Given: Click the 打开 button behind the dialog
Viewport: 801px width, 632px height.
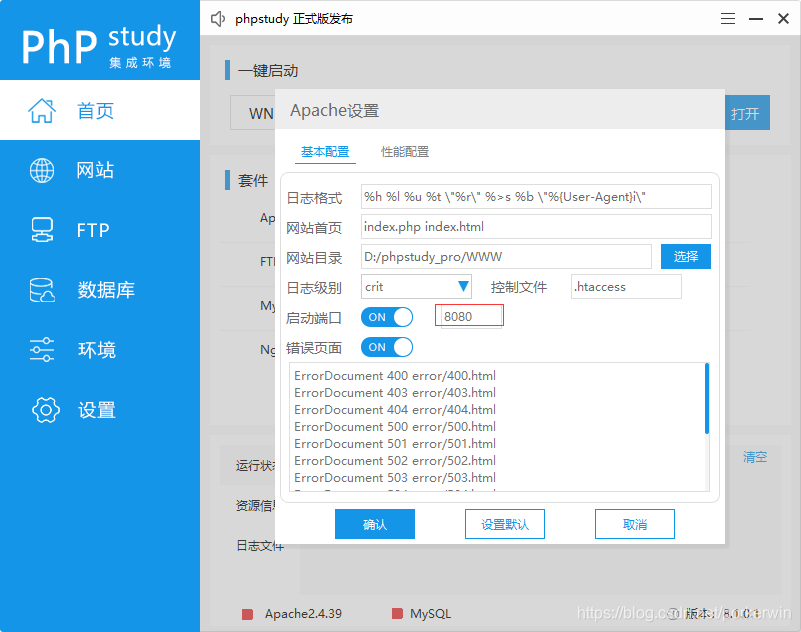Looking at the screenshot, I should (x=747, y=112).
